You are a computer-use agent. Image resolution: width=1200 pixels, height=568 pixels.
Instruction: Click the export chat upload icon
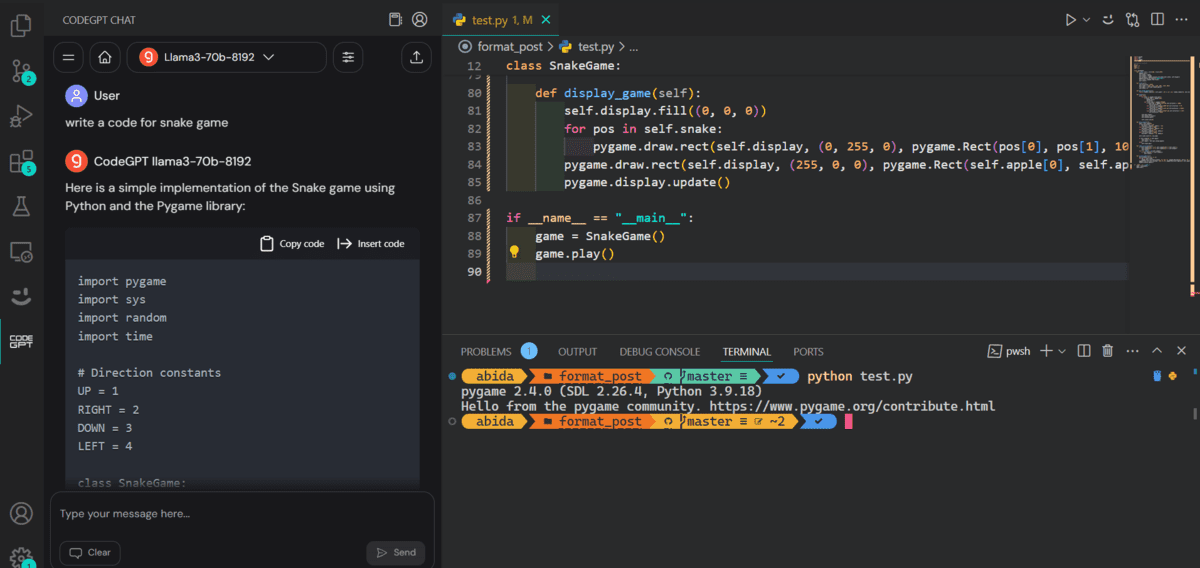[415, 58]
